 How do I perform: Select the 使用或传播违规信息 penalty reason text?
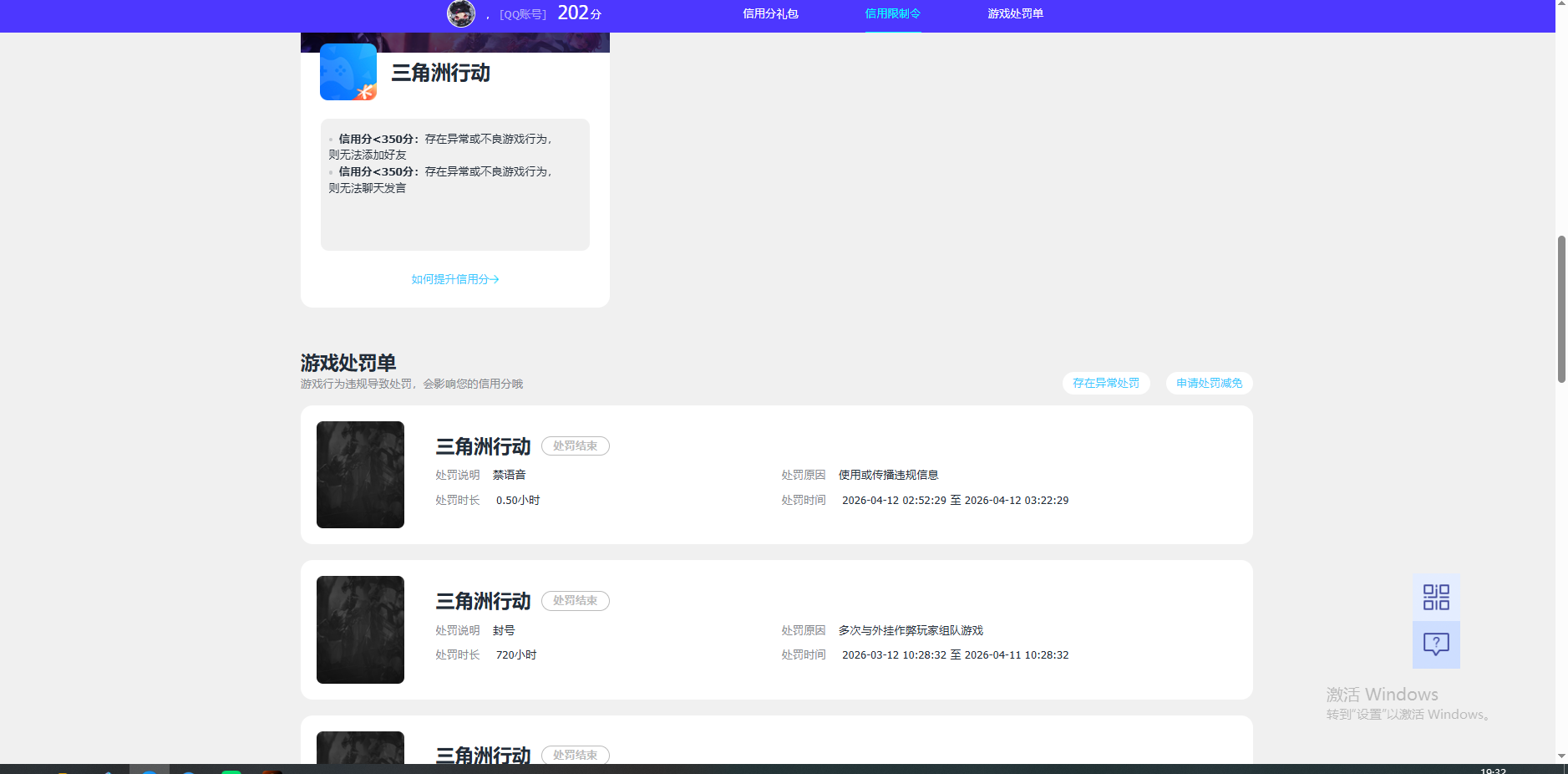tap(889, 475)
